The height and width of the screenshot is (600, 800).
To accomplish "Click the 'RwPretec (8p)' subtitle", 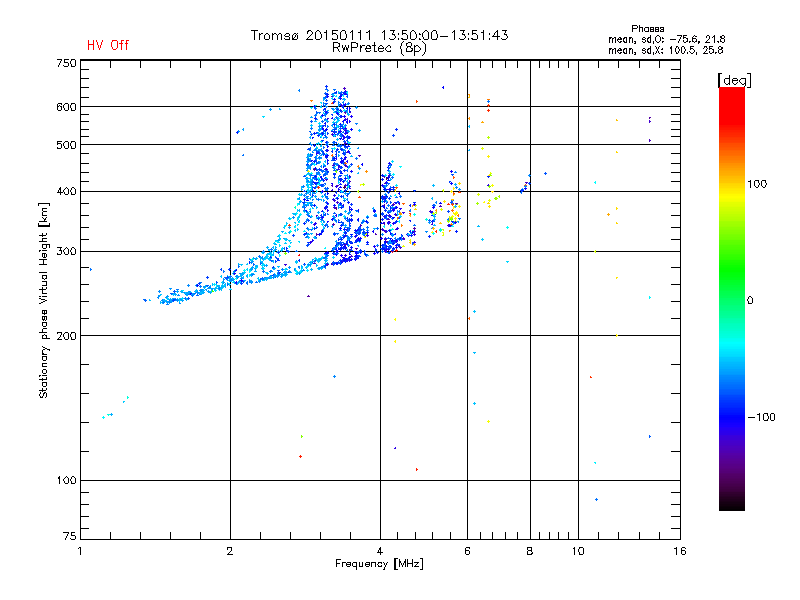I will [x=379, y=48].
